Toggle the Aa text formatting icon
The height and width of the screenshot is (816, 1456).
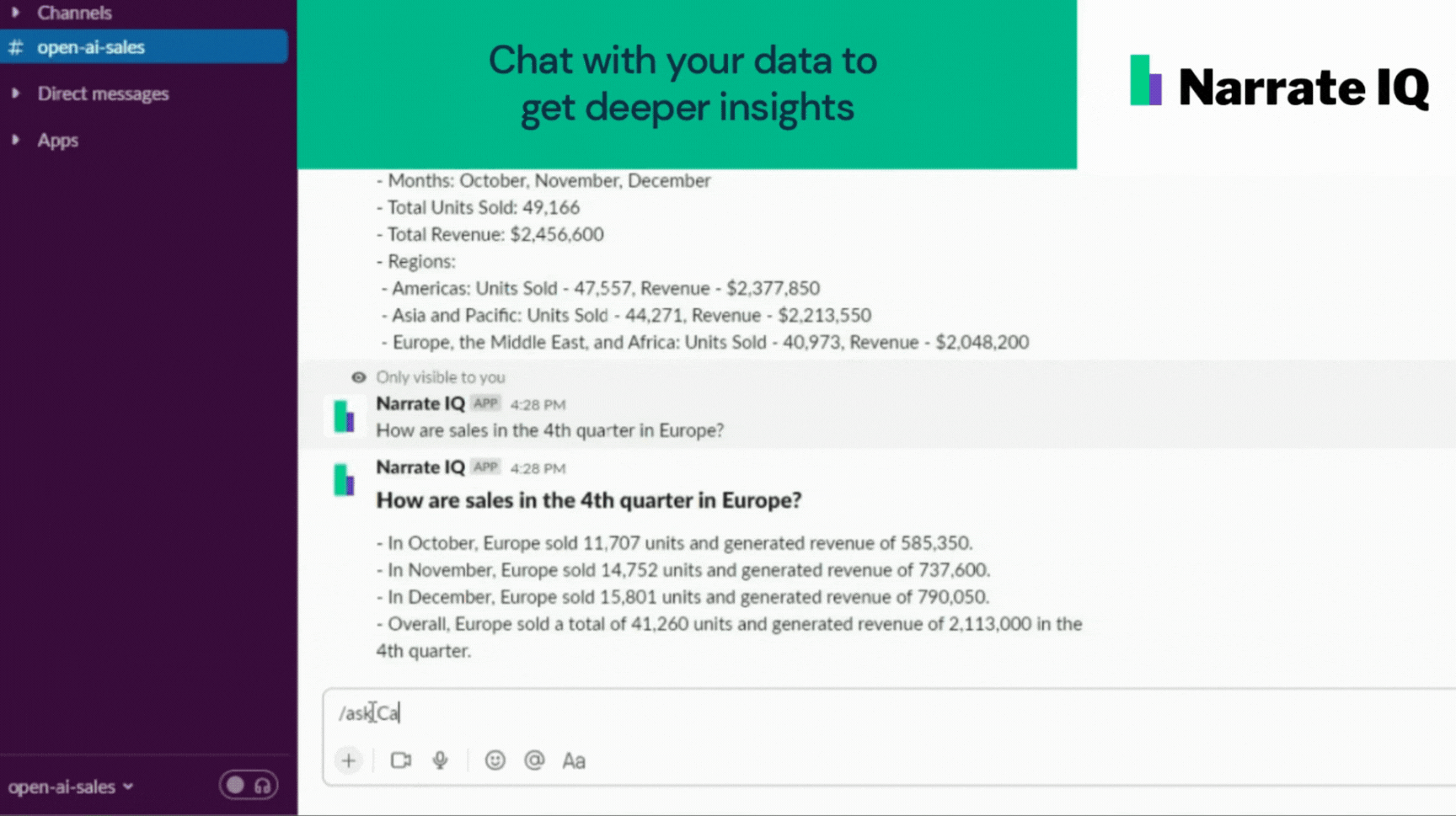click(x=574, y=760)
